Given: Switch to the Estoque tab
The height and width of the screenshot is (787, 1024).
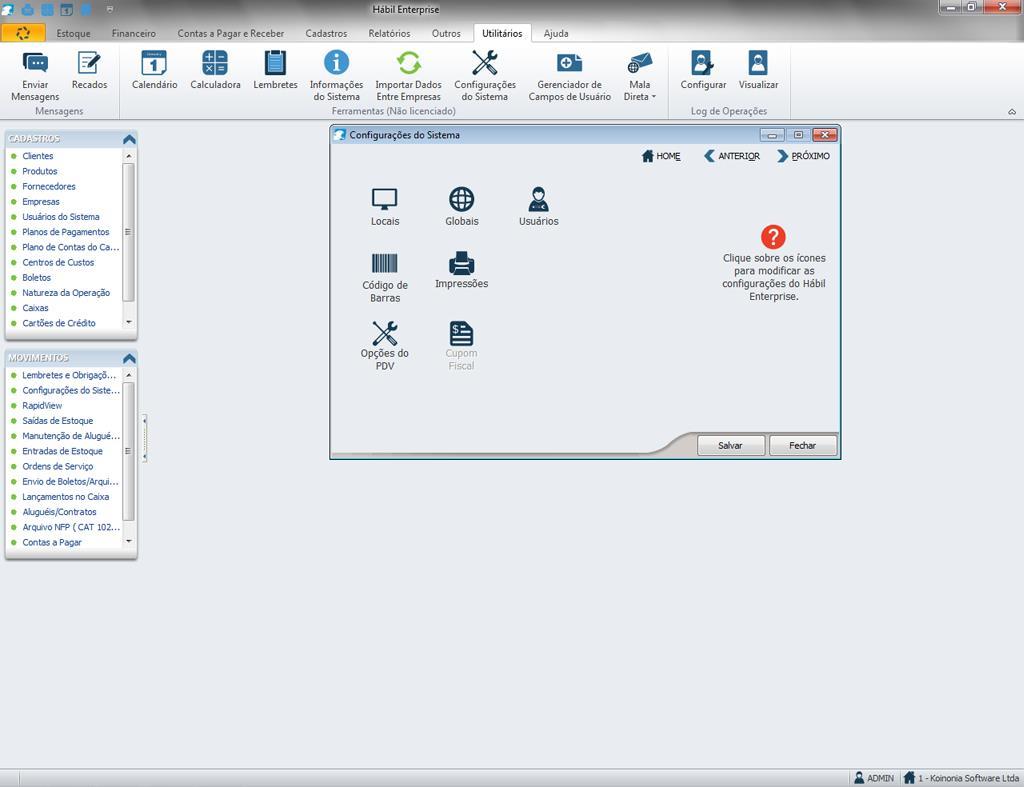Looking at the screenshot, I should [73, 33].
